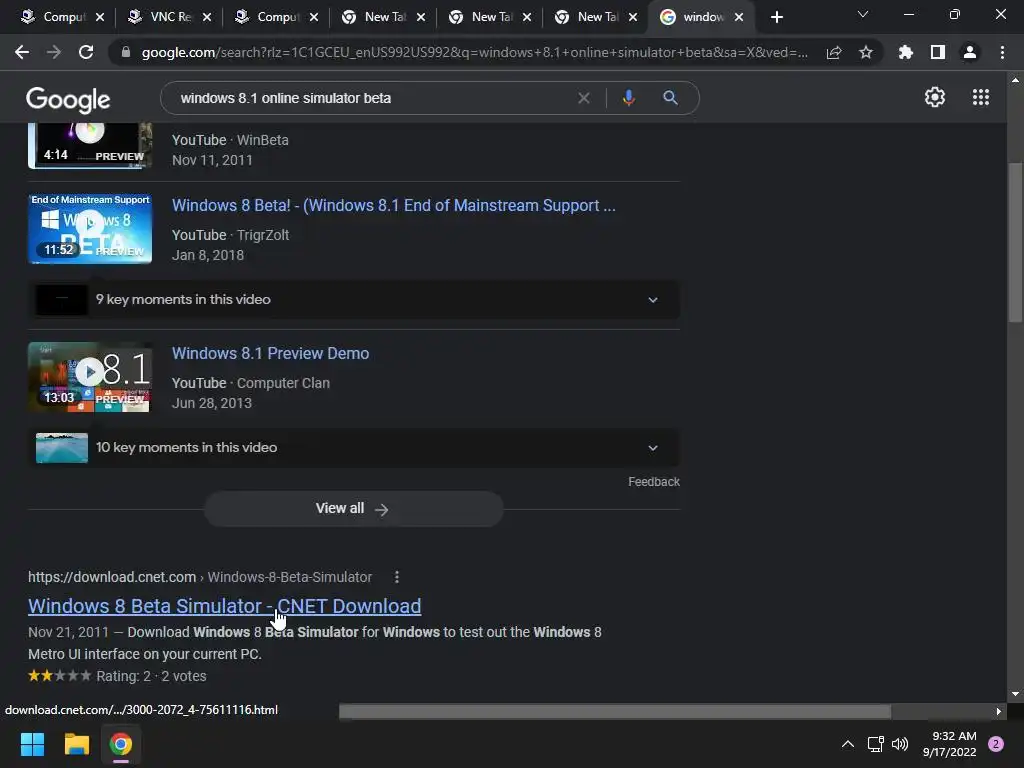View site info via padlock icon
This screenshot has width=1024, height=768.
click(x=126, y=52)
